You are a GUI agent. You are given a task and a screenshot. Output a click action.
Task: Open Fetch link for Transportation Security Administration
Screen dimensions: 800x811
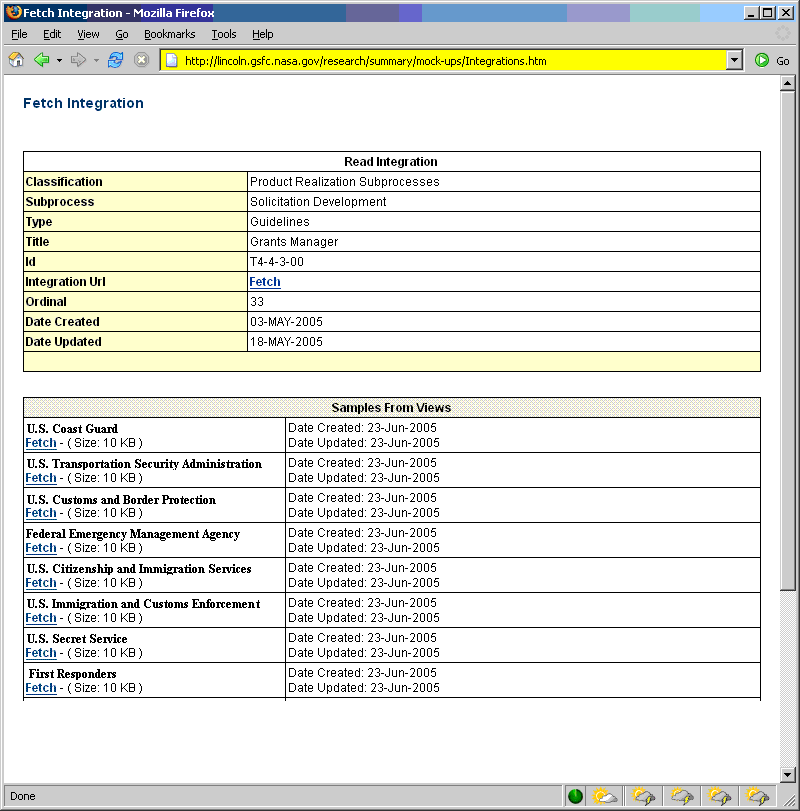tap(41, 478)
